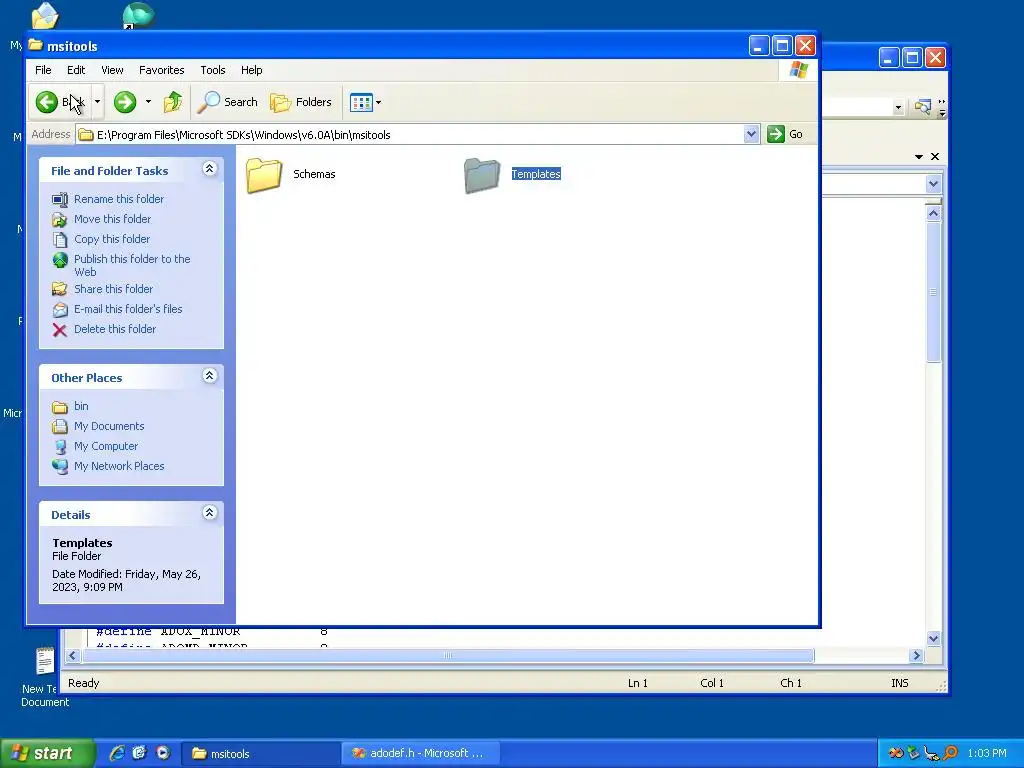Open the Favorites menu
Image resolution: width=1024 pixels, height=768 pixels.
[161, 70]
